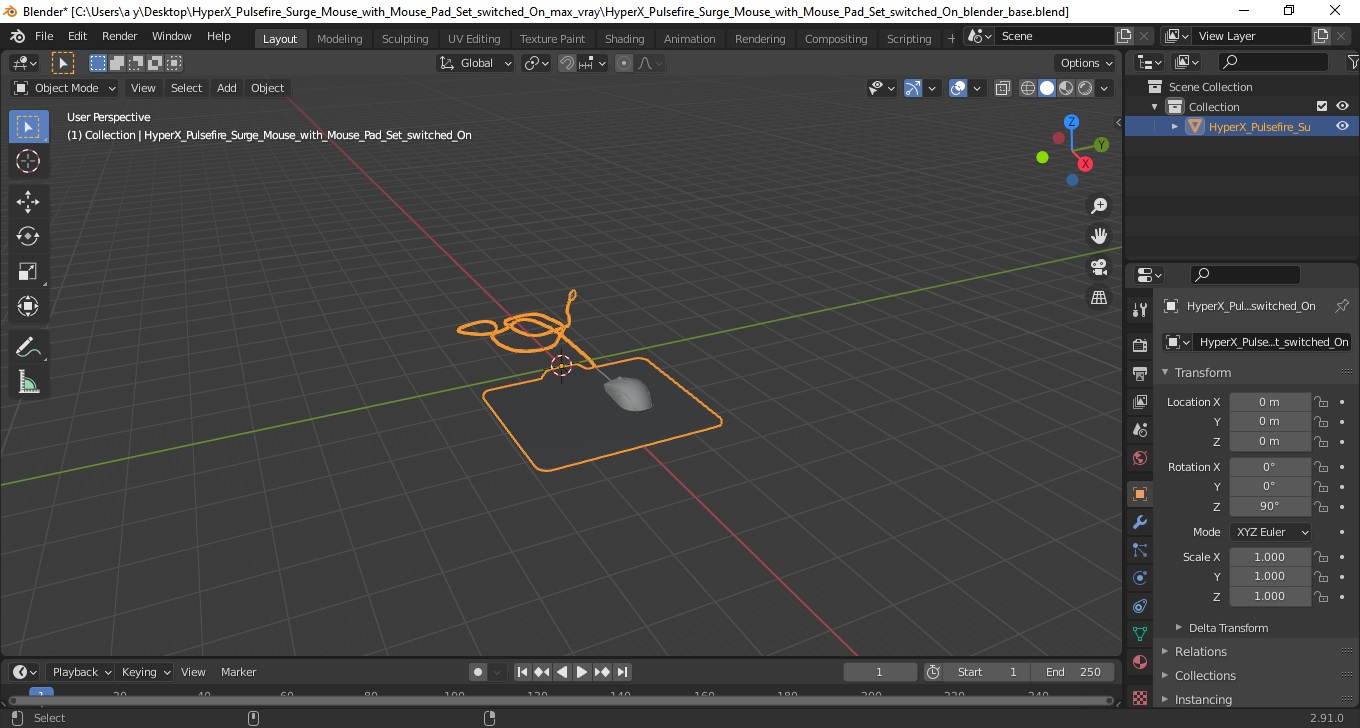Image resolution: width=1360 pixels, height=728 pixels.
Task: Expand the Collections panel
Action: 1205,676
